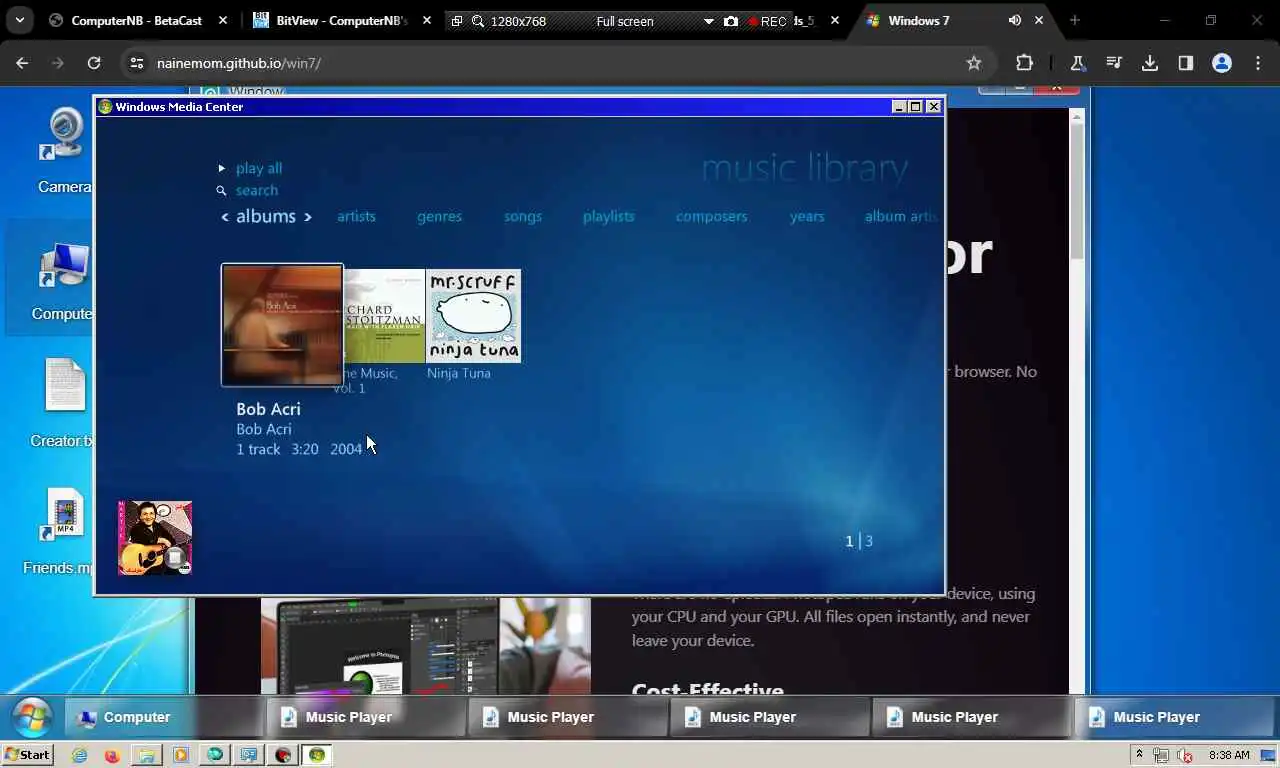Click the show desktop tray button
Viewport: 1280px width, 768px height.
tap(1269, 755)
